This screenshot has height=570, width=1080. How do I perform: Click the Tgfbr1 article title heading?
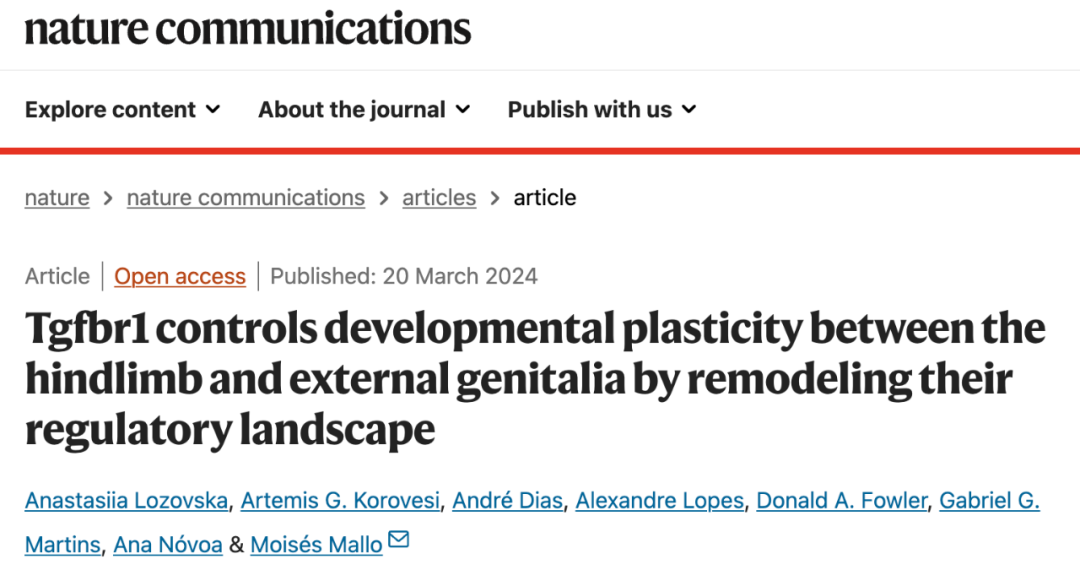click(534, 380)
